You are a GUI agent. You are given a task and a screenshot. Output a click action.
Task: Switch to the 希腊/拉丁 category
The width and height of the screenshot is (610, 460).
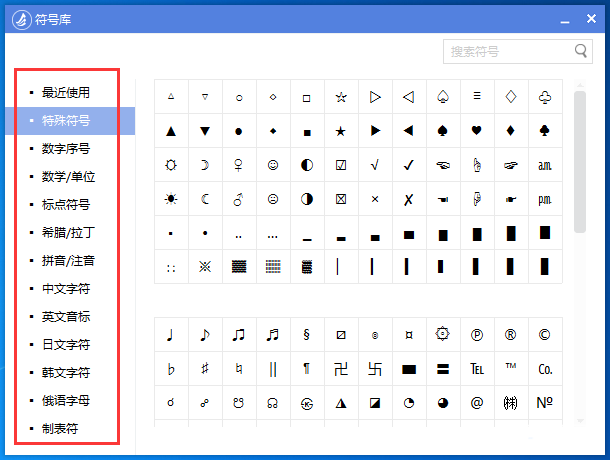(x=66, y=233)
